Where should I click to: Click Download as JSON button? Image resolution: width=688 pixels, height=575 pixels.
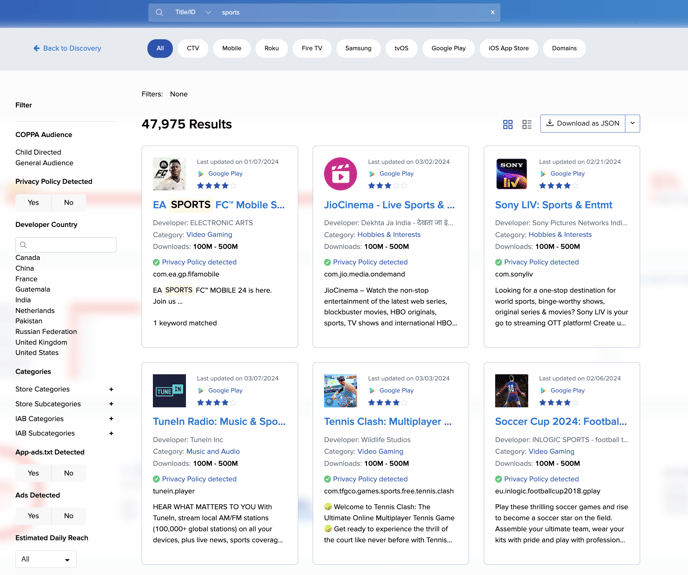[583, 123]
